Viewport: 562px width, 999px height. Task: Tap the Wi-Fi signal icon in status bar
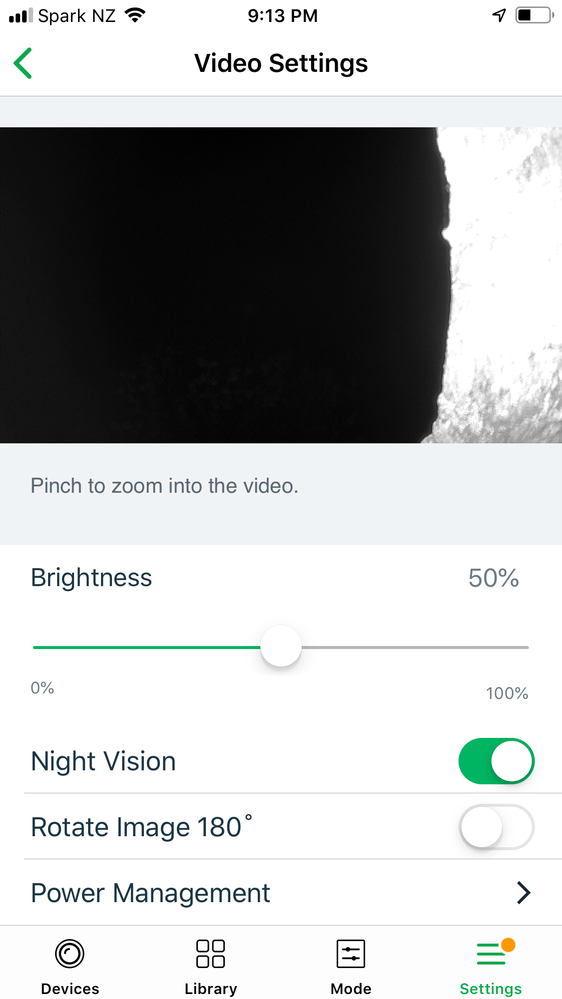coord(134,15)
